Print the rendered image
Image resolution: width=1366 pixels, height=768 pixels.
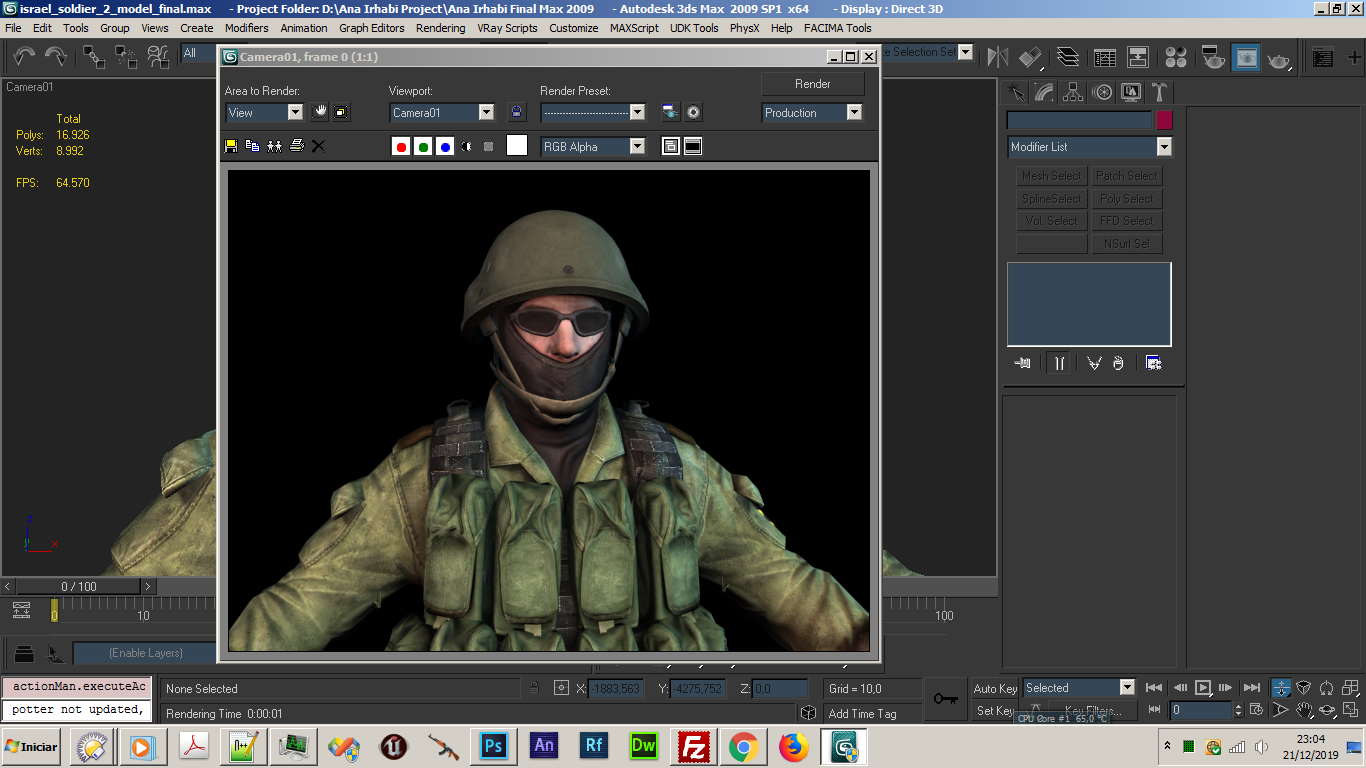[296, 146]
